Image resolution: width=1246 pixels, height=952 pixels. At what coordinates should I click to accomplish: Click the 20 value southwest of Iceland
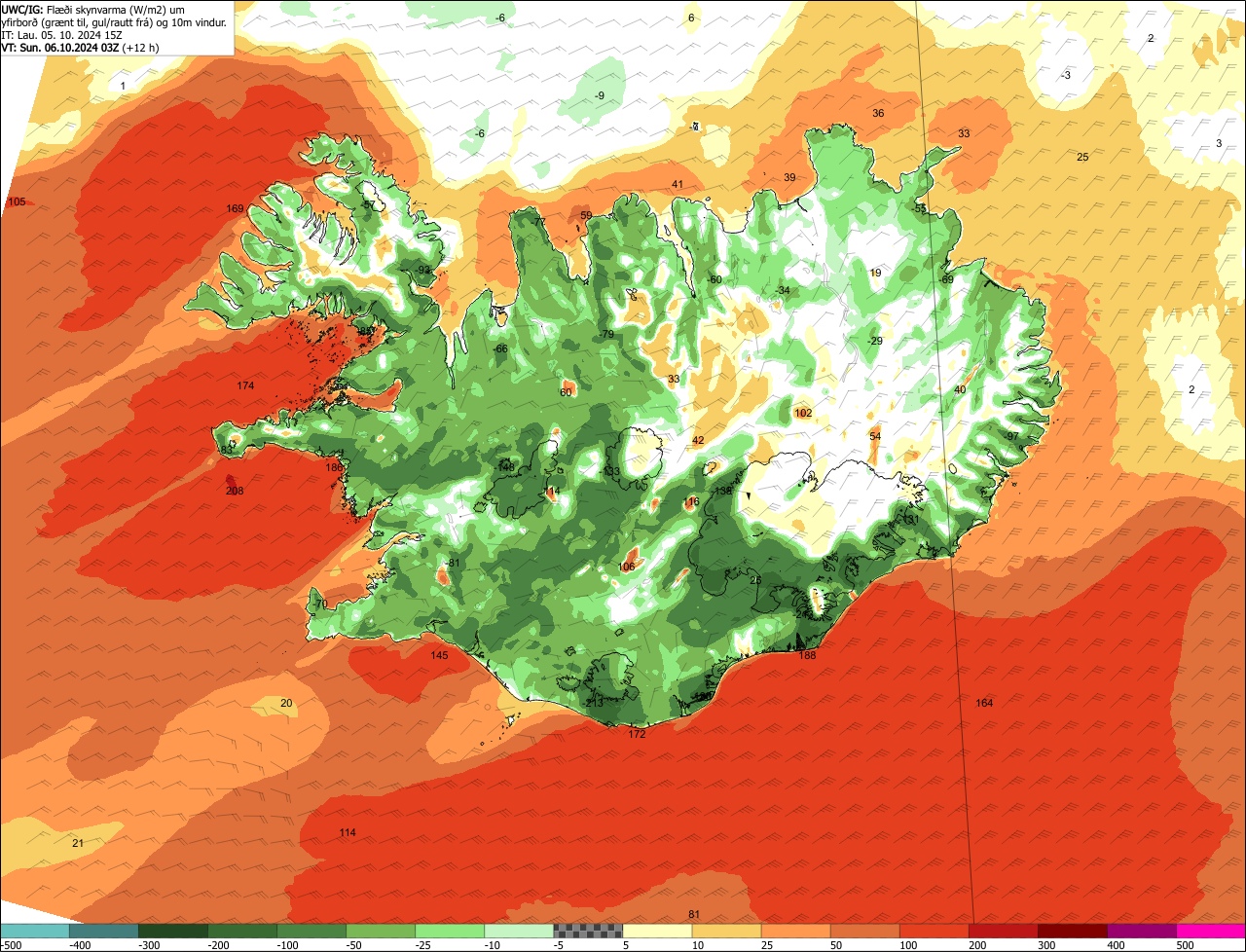tap(286, 703)
